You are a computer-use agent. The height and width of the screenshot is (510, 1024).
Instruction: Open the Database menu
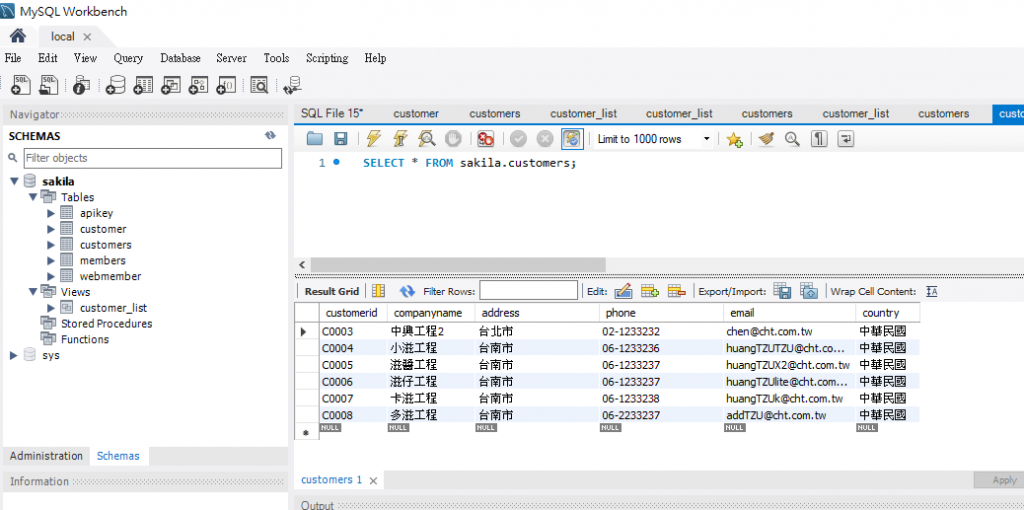click(x=180, y=58)
